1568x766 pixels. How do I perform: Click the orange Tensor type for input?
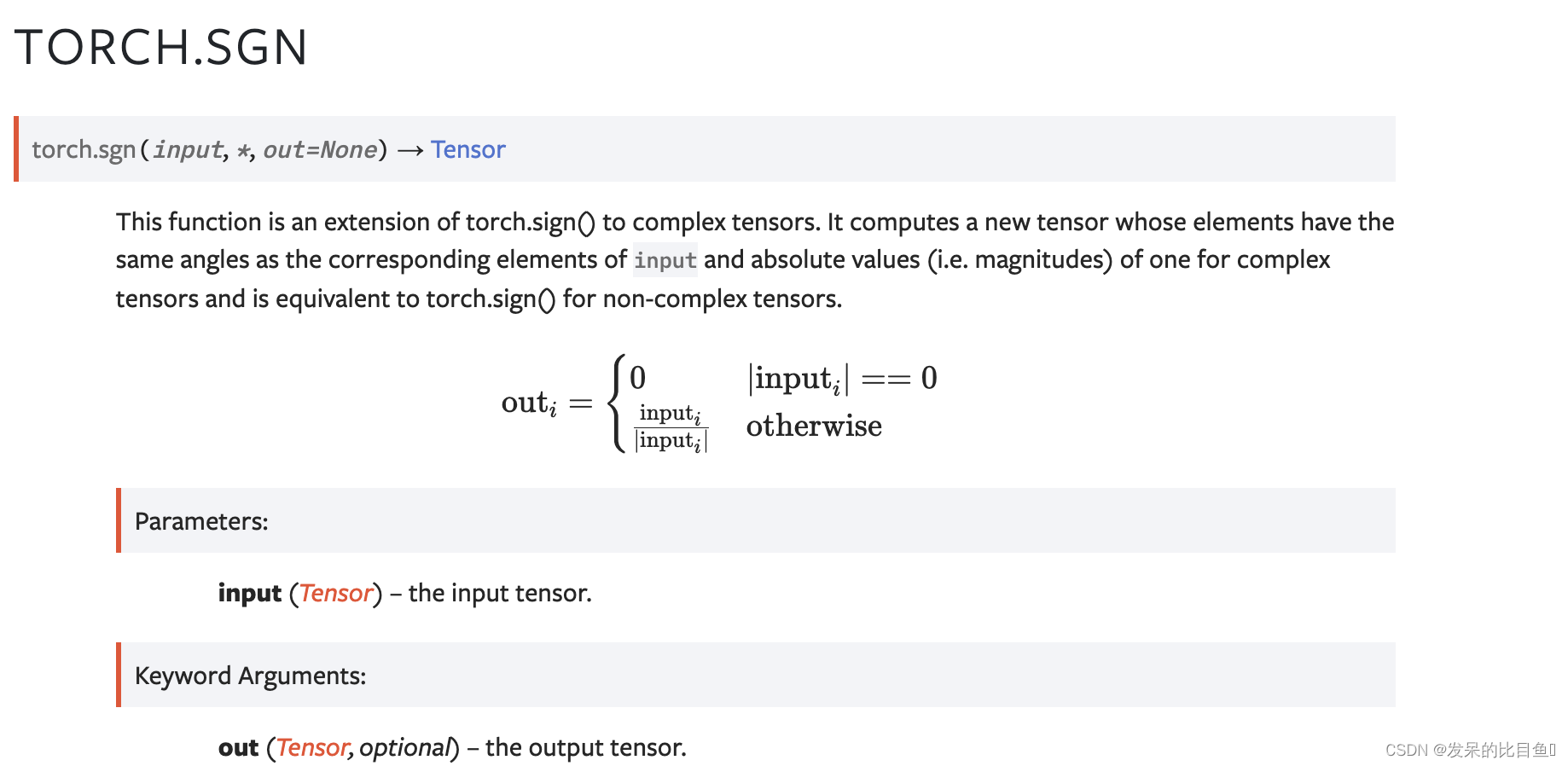coord(336,593)
